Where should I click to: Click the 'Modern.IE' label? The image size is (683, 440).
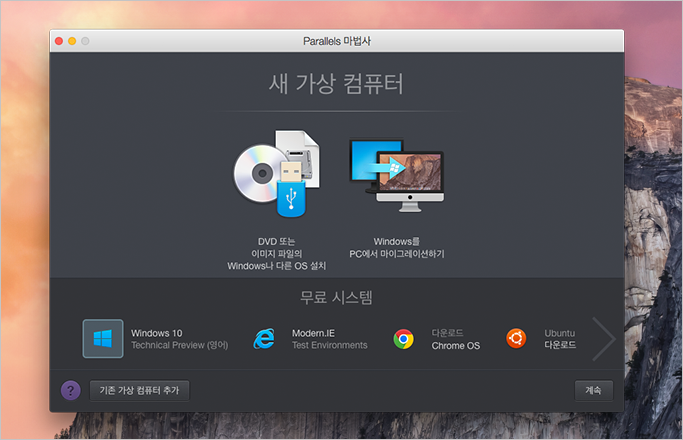(314, 333)
